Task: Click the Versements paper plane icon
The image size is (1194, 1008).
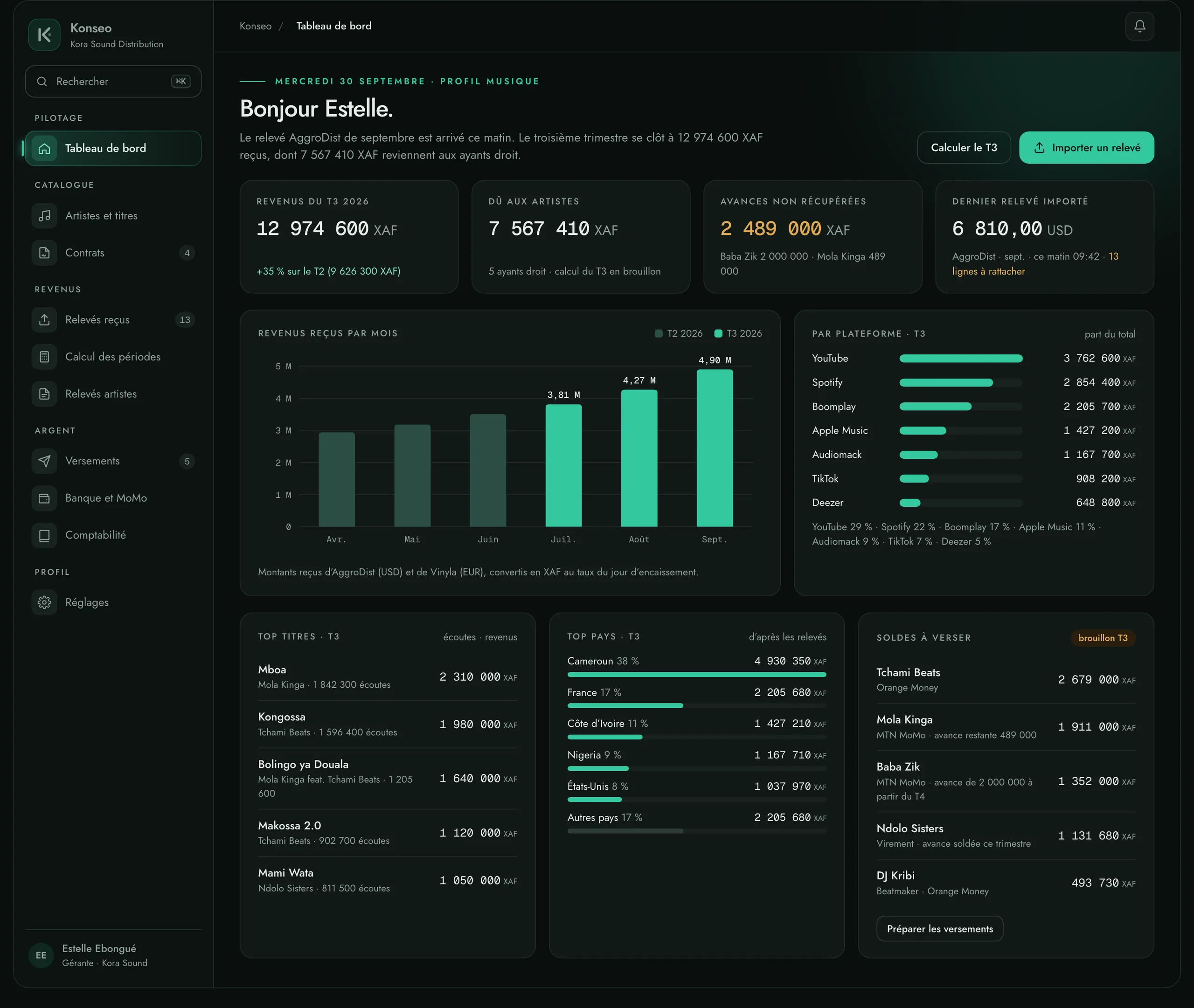Action: pos(44,461)
